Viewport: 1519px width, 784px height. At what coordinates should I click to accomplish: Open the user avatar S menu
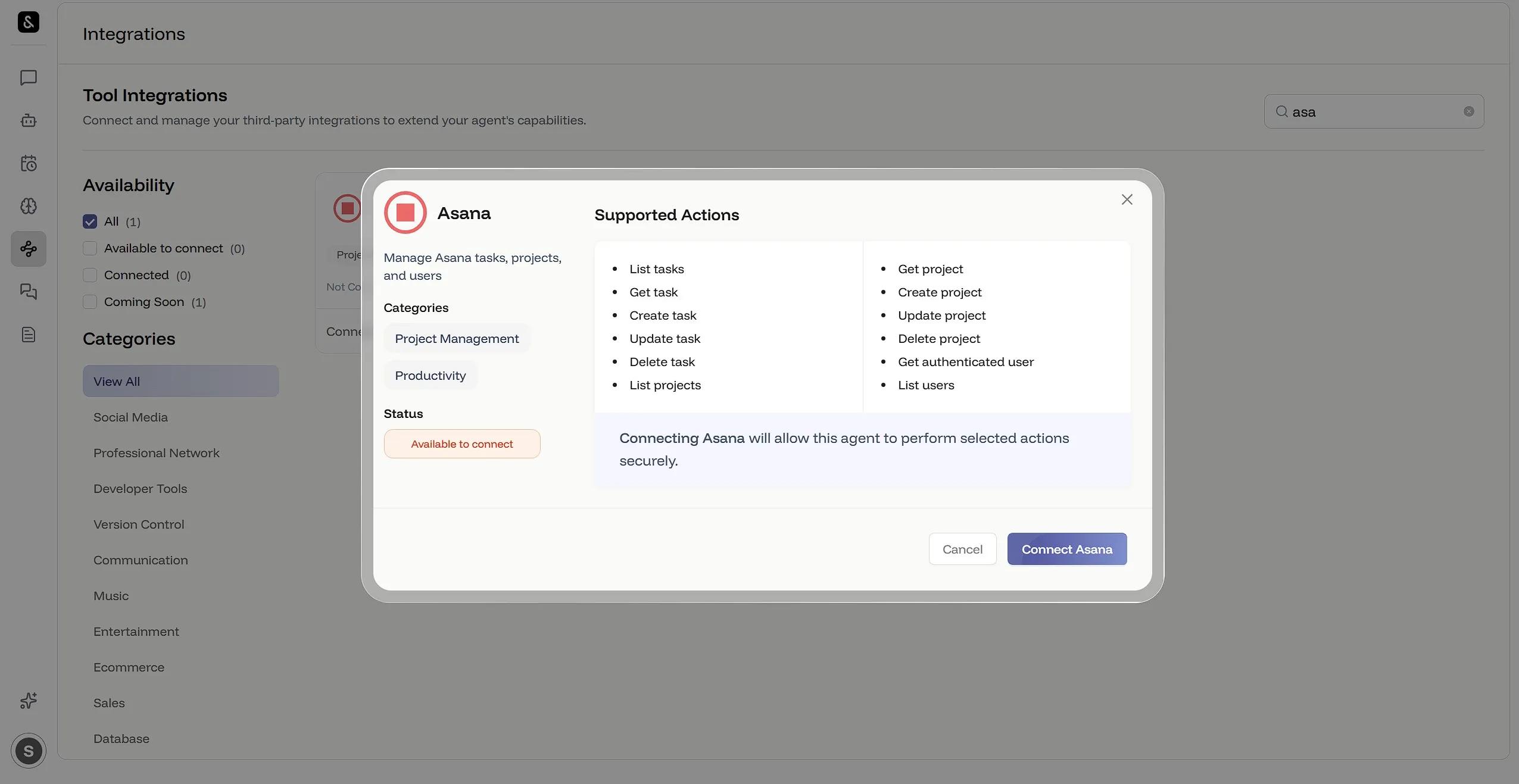click(x=29, y=751)
